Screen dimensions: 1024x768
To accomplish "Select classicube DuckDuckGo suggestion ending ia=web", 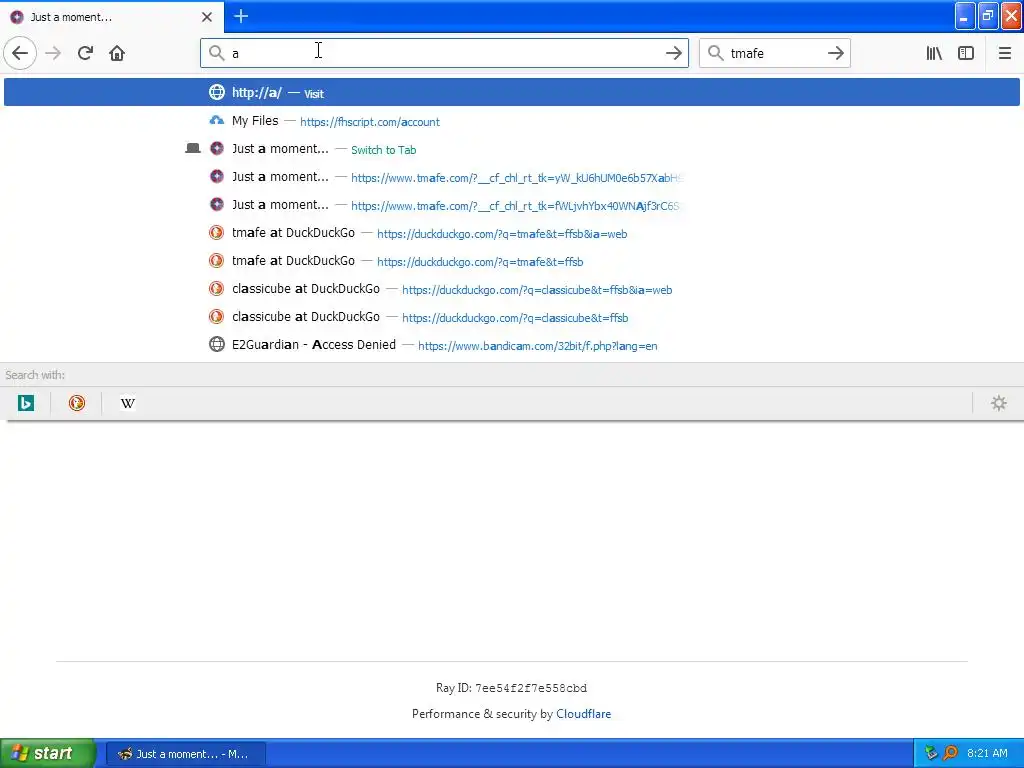I will (x=512, y=289).
